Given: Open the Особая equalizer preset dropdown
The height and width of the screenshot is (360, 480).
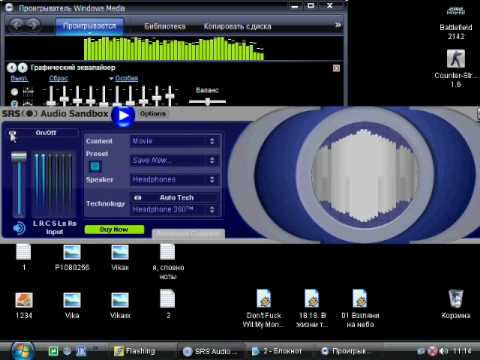Looking at the screenshot, I should [x=126, y=78].
